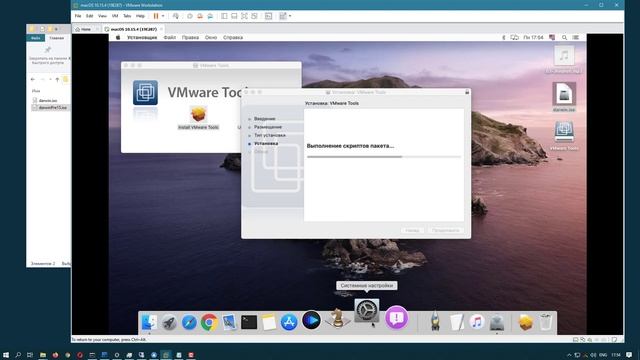The image size is (640, 360).
Task: Open the Chess app from the dock
Action: (337, 318)
